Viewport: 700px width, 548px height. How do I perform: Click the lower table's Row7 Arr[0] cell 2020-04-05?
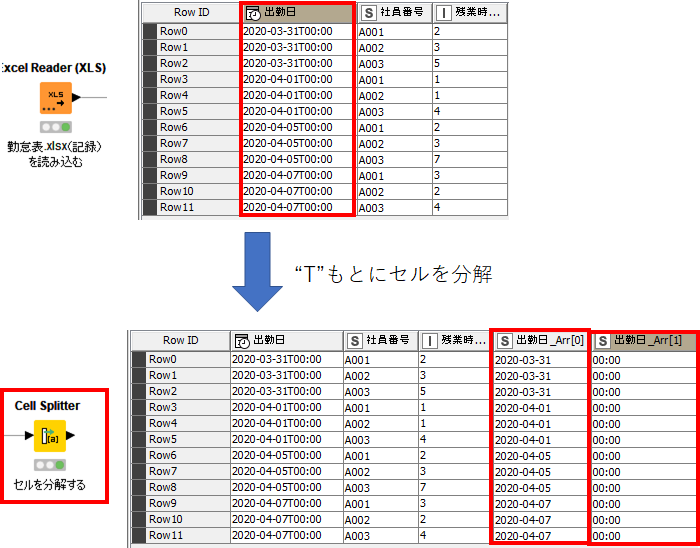tap(540, 472)
